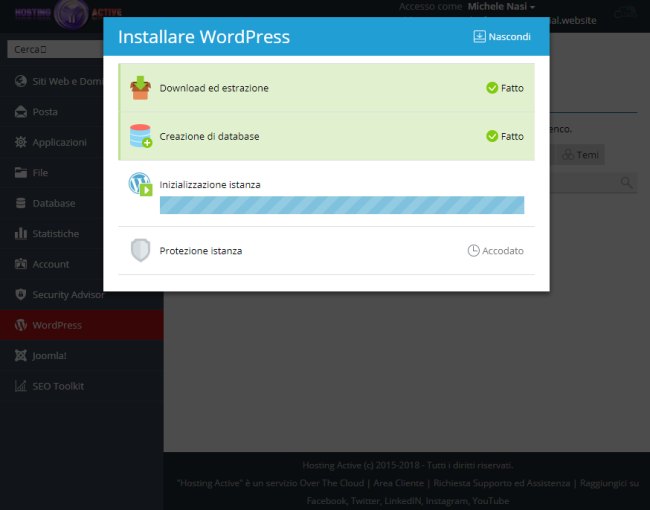Click the Hosting Active logo
The image size is (650, 510).
coord(68,14)
